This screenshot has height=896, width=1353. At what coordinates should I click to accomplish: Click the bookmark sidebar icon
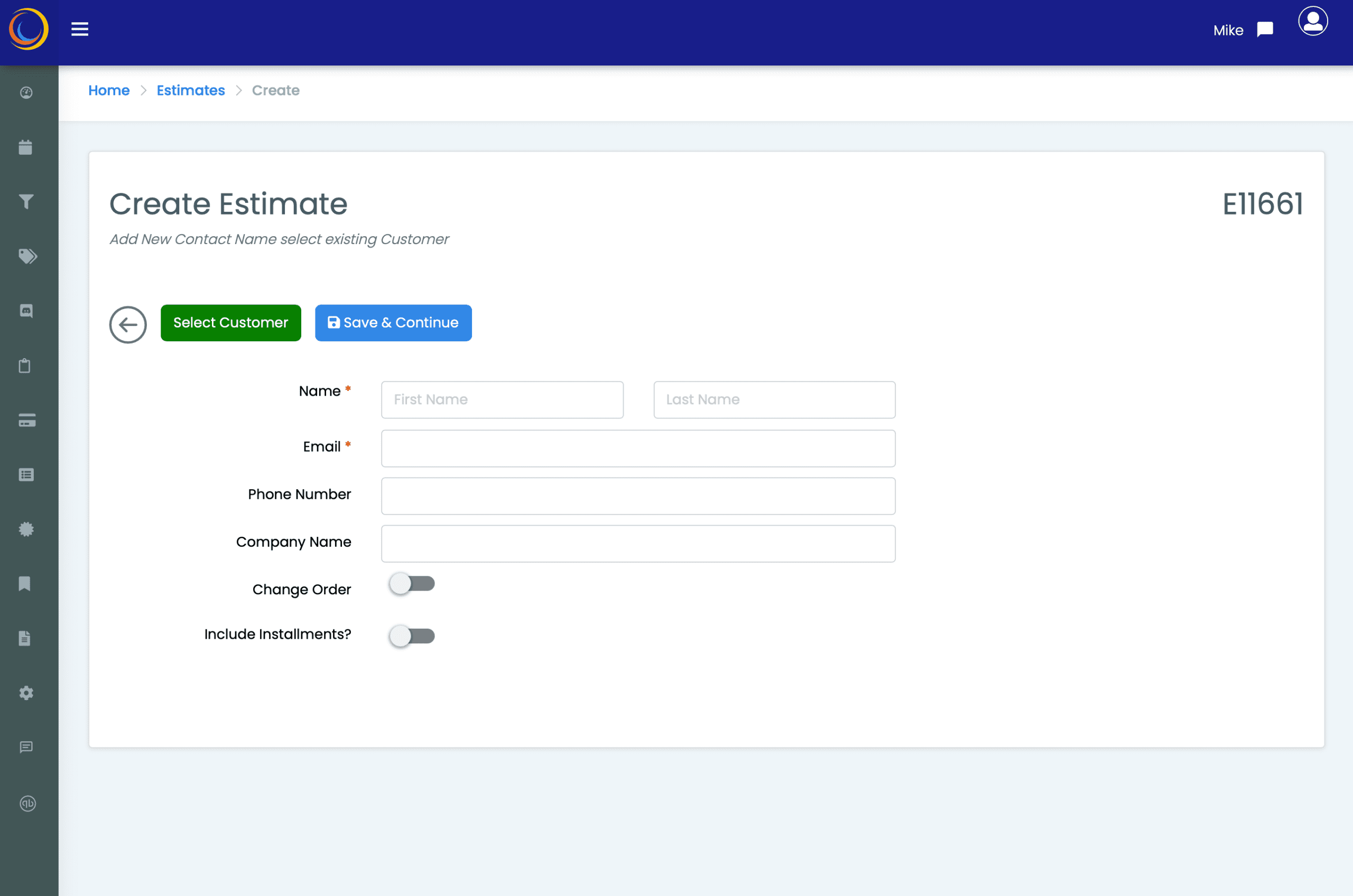[x=25, y=583]
